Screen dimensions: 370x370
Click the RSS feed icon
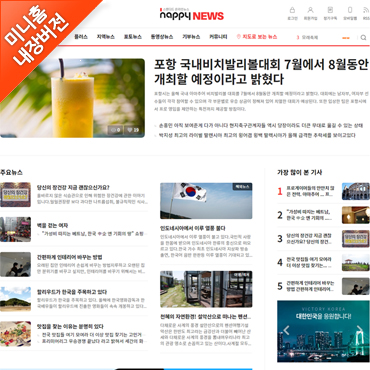(366, 10)
